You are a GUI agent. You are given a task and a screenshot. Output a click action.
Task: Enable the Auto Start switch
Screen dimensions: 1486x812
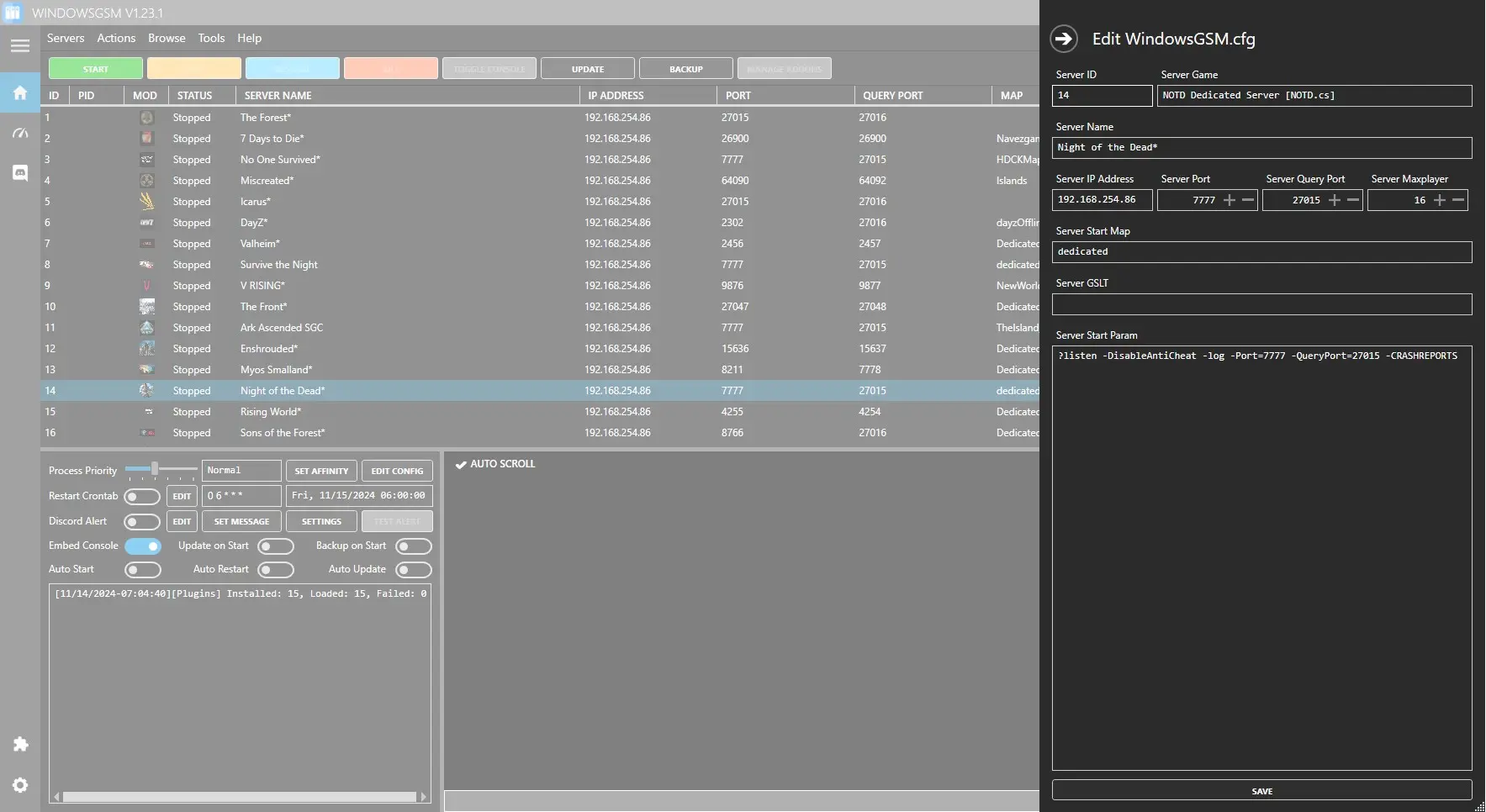(142, 570)
